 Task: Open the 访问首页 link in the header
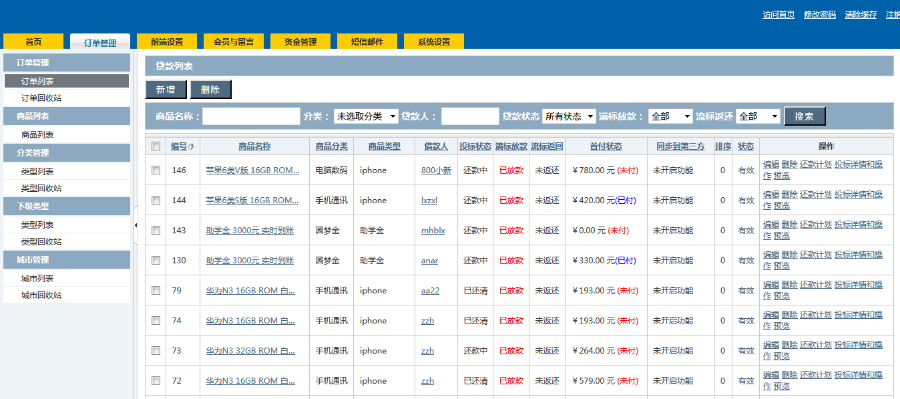[778, 14]
